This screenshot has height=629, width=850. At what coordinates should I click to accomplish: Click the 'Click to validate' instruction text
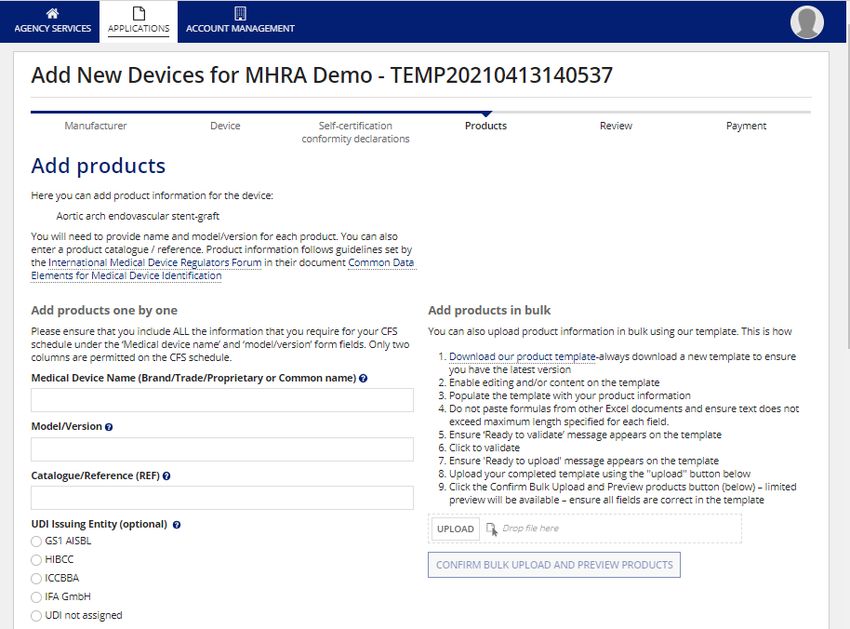click(484, 448)
